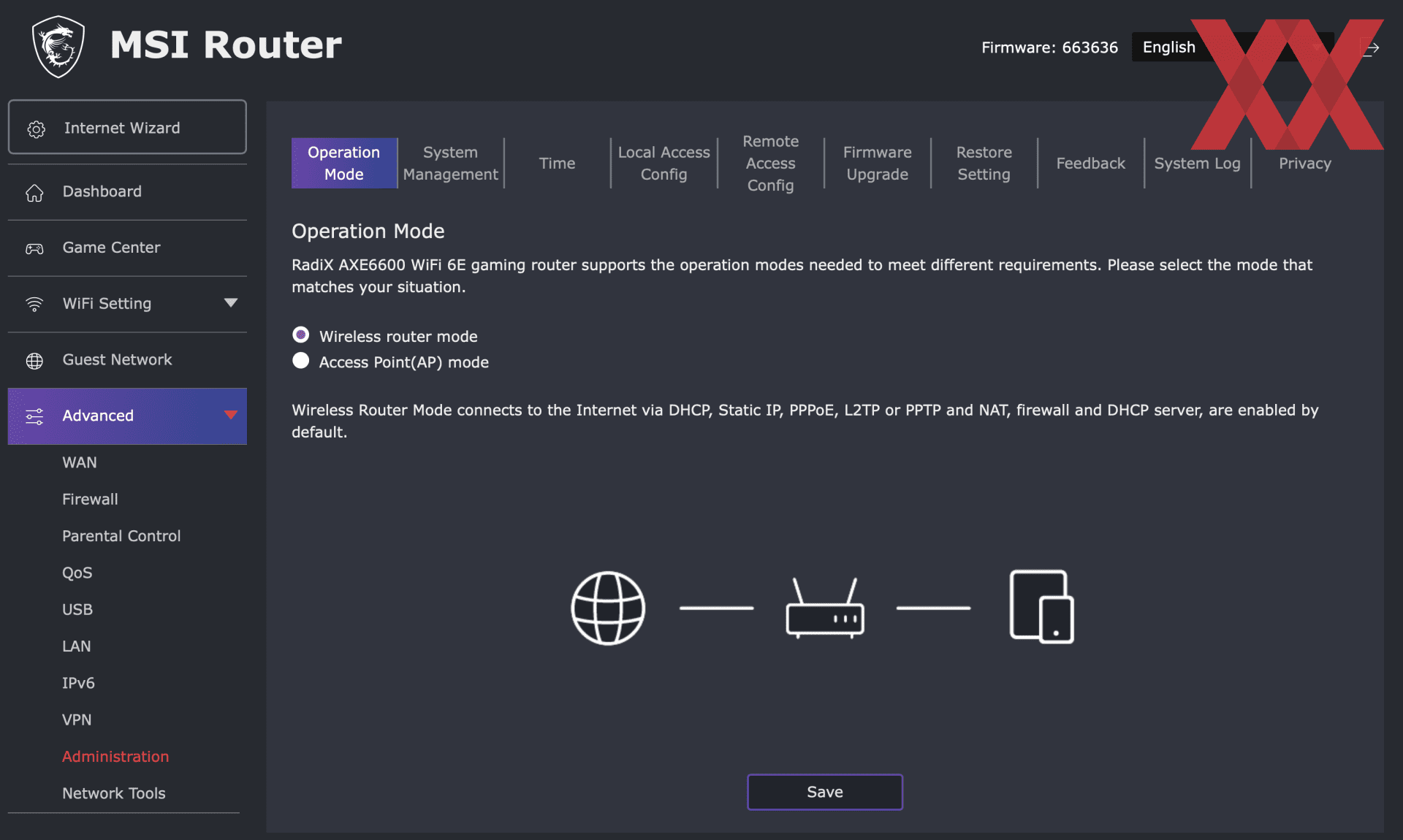Click the MSI dragon shield logo
1403x840 pixels.
[x=58, y=46]
